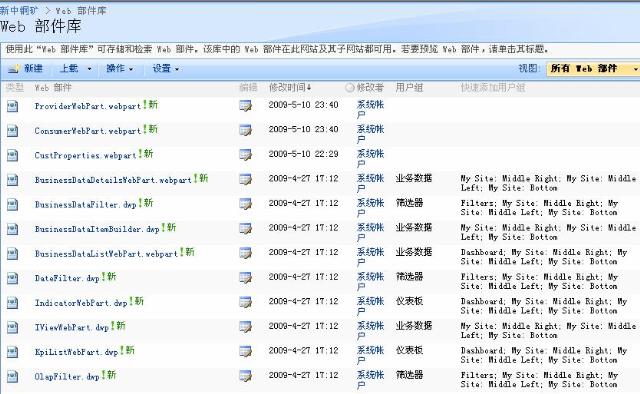This screenshot has width=640, height=394.
Task: Open CustProperties.webpart link
Action: pos(85,156)
